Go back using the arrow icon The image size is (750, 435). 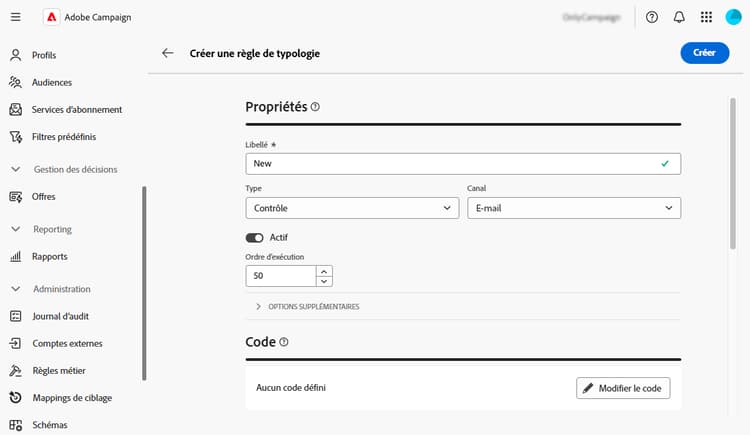tap(167, 53)
